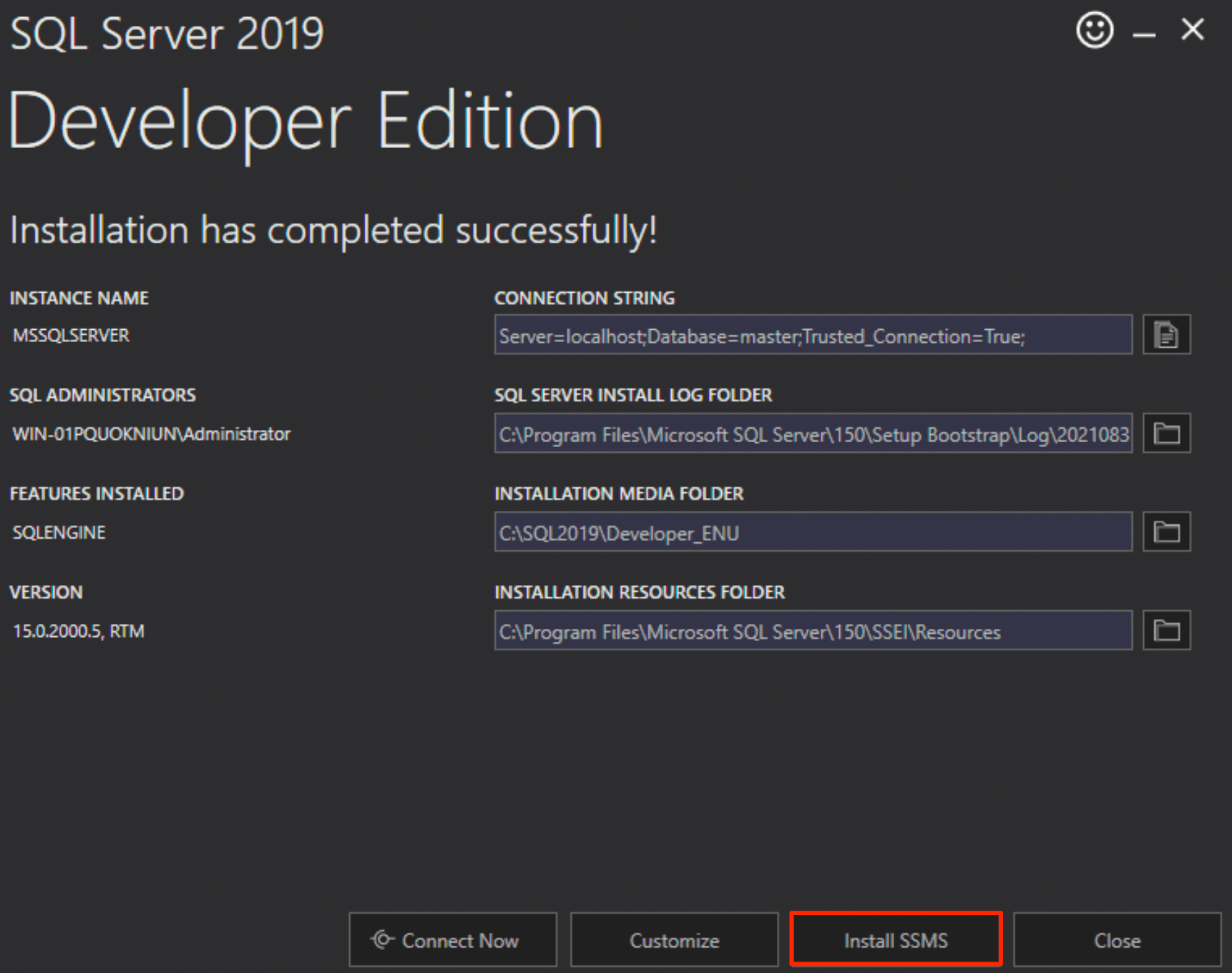Open the SQL Server install log folder
Image resolution: width=1232 pixels, height=973 pixels.
[x=1166, y=433]
